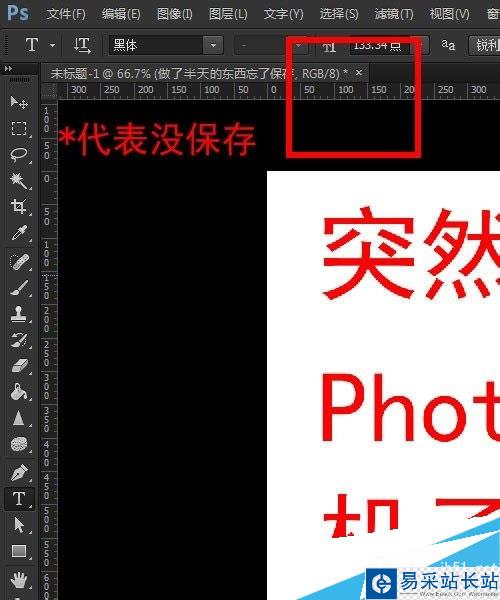Open the 视图(V) menu
500x600 pixels.
click(x=449, y=14)
